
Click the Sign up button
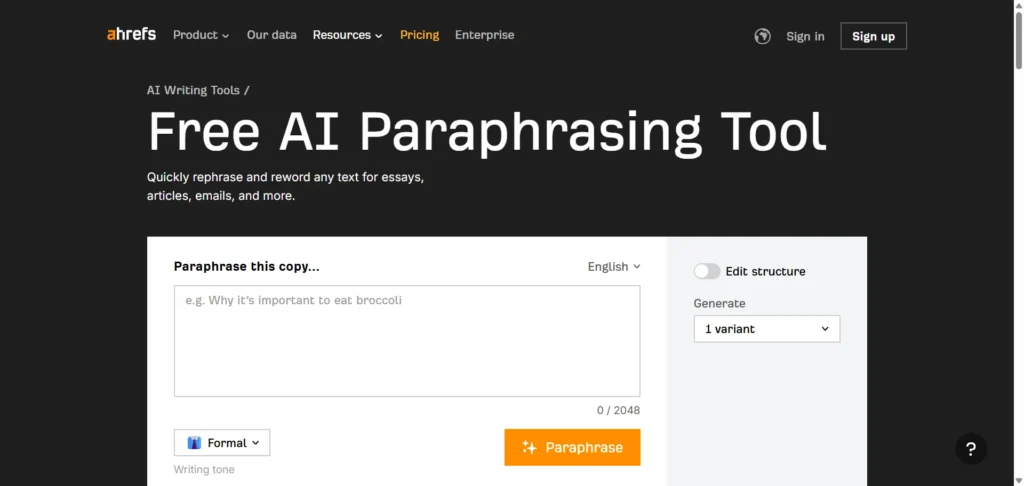click(873, 36)
